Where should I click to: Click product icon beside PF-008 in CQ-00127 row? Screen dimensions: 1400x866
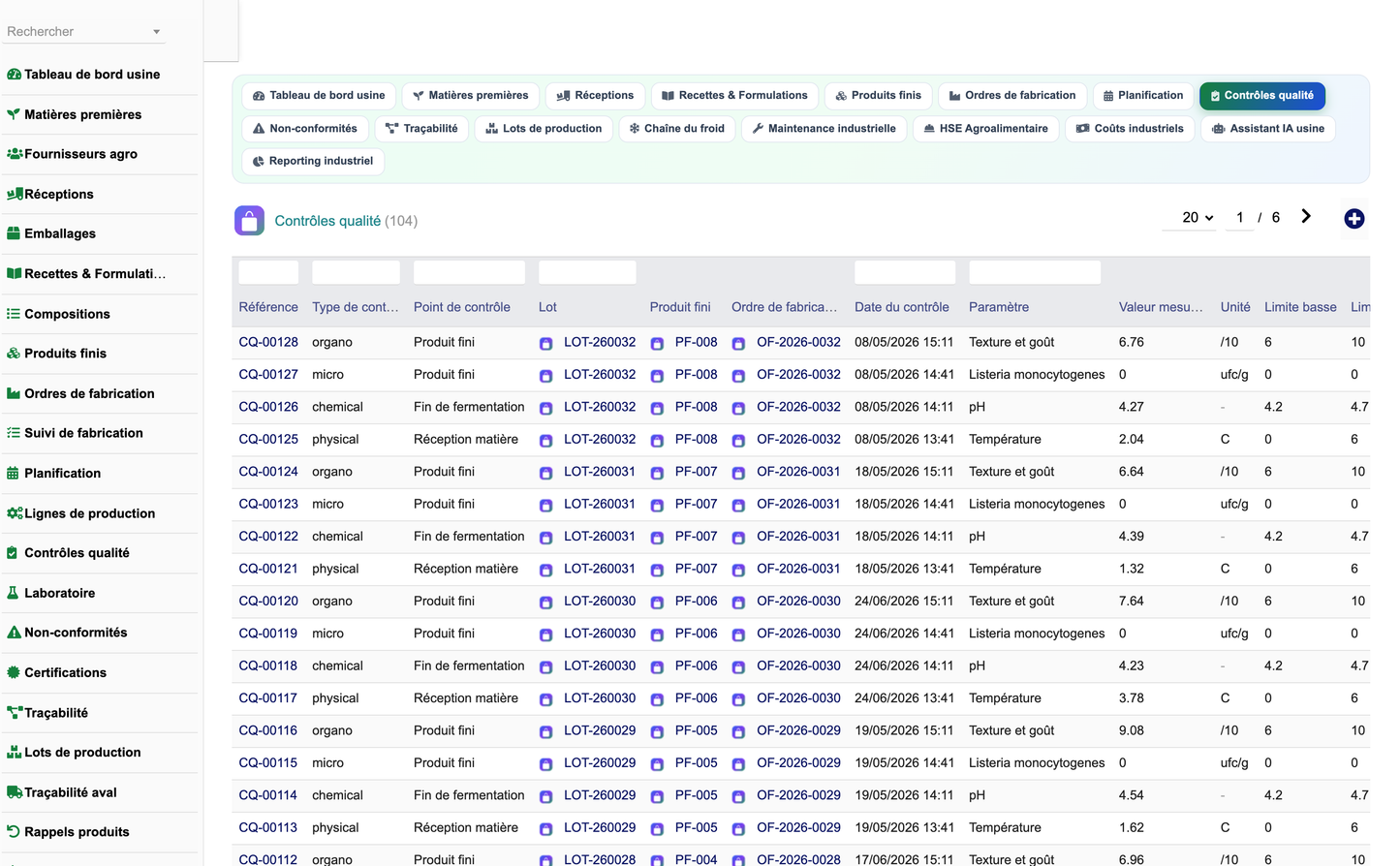pos(657,376)
